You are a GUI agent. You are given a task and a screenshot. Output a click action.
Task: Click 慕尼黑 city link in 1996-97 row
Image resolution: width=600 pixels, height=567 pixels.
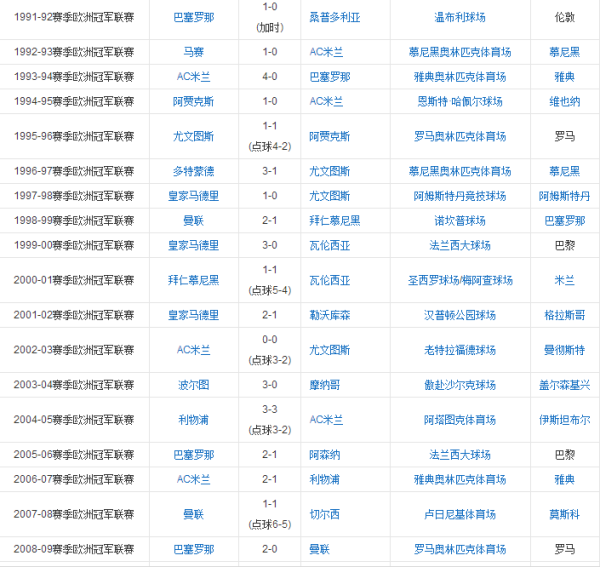(565, 171)
